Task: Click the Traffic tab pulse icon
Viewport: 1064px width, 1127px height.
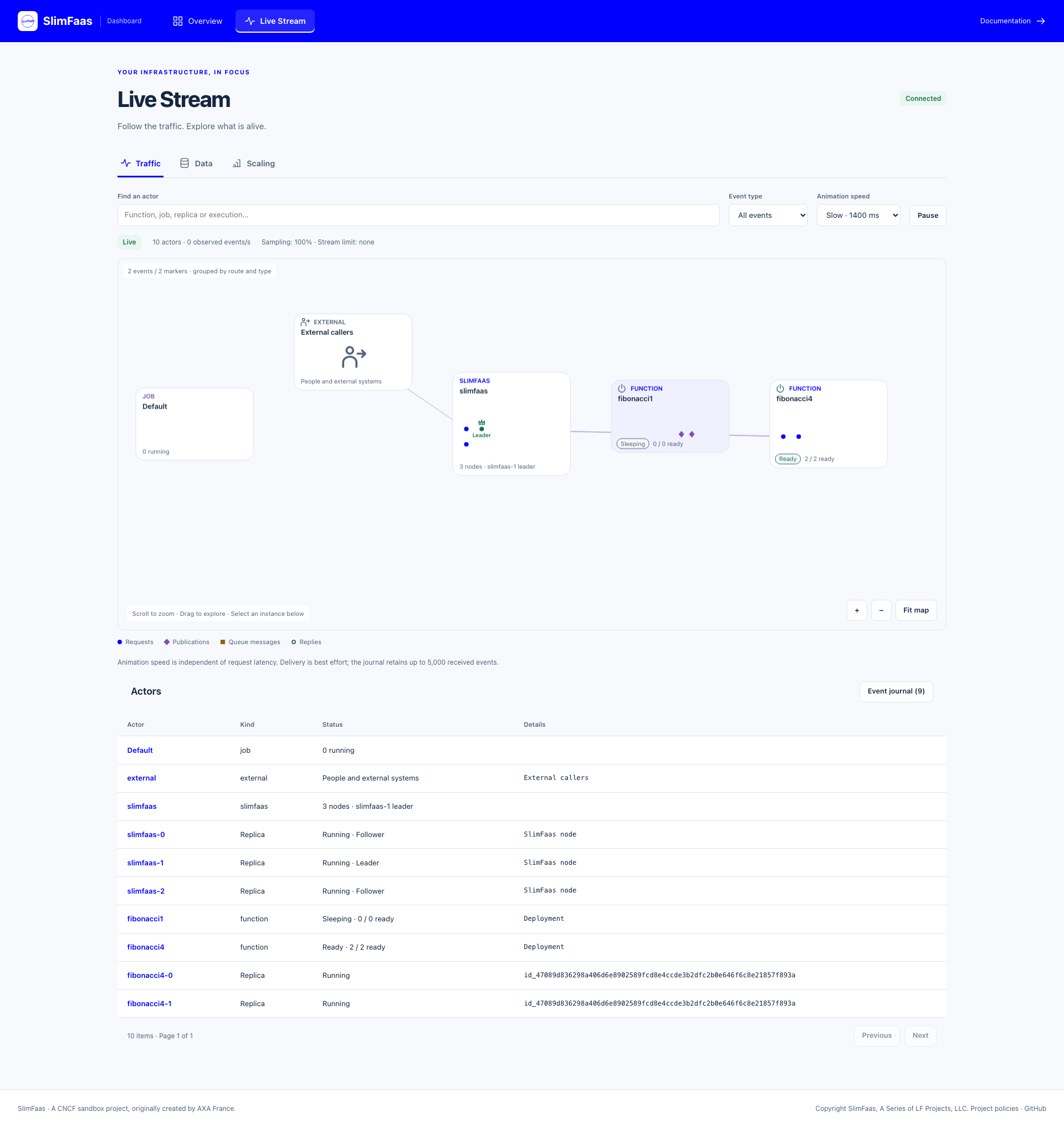Action: pyautogui.click(x=126, y=164)
